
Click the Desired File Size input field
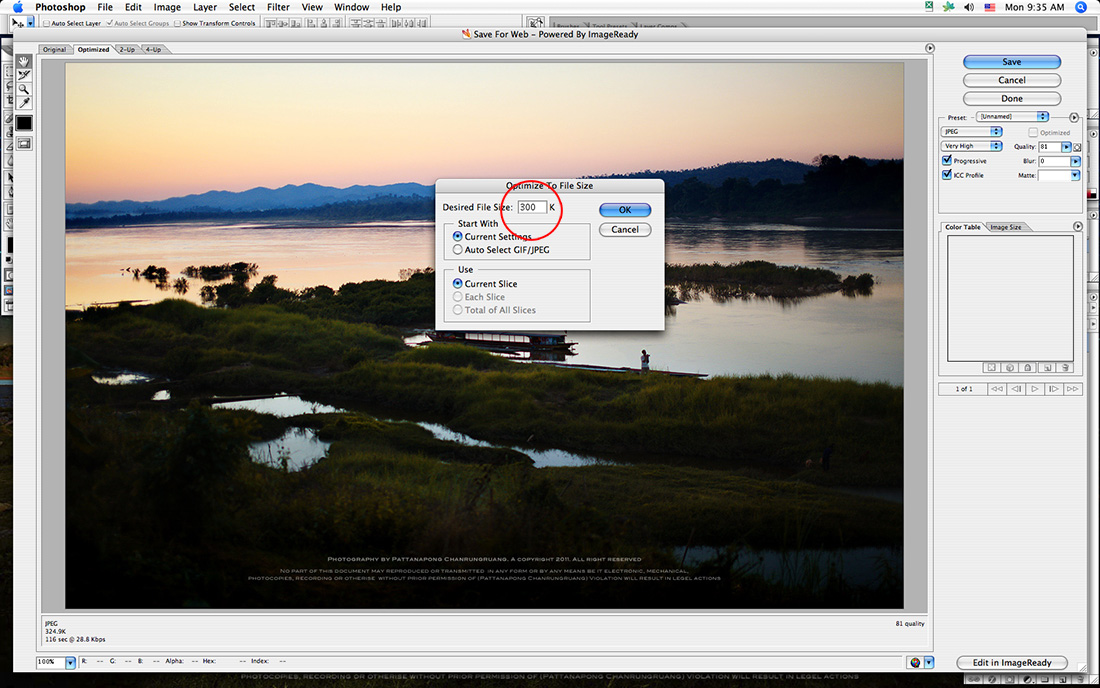[x=531, y=207]
